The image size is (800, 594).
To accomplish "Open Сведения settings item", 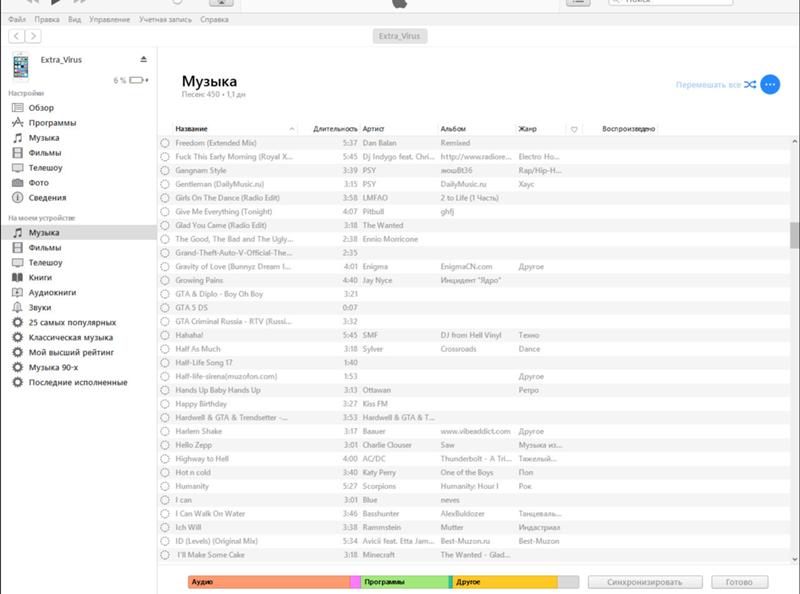I will tap(47, 197).
